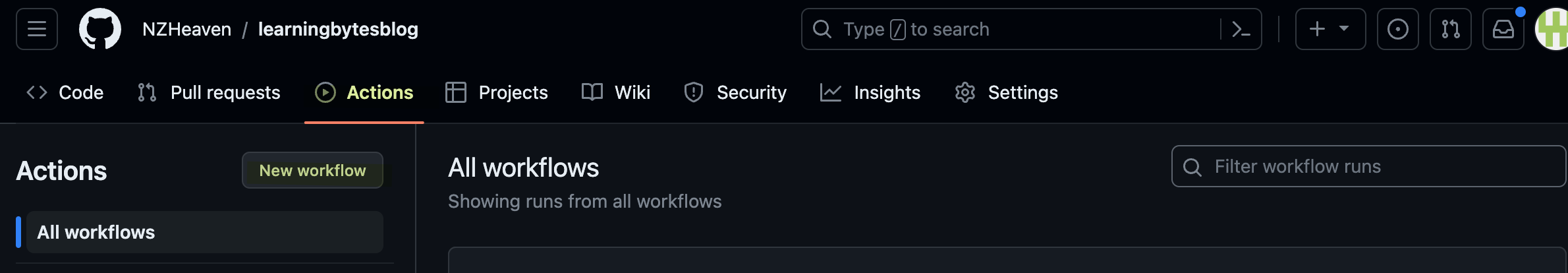Image resolution: width=1568 pixels, height=273 pixels.
Task: Select the Actions tab
Action: pyautogui.click(x=364, y=92)
